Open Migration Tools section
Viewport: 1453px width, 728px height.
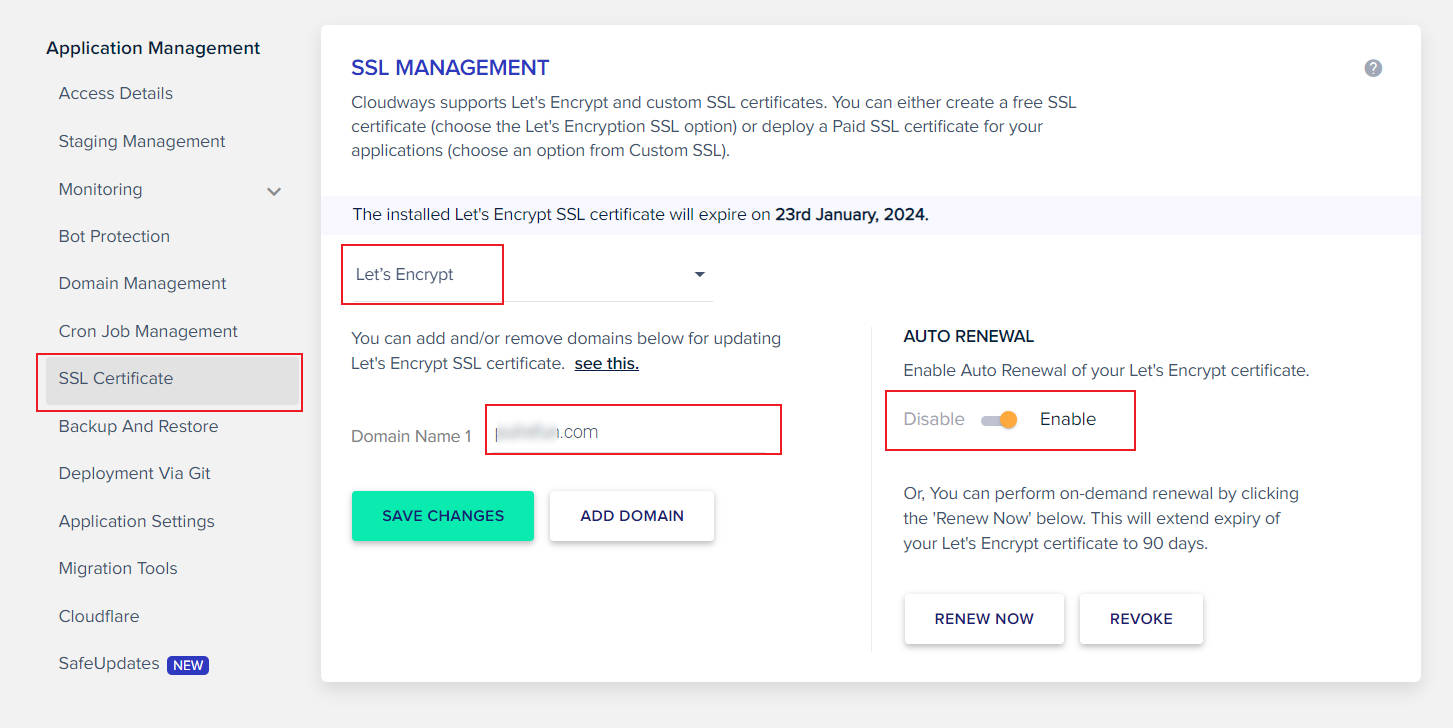[118, 568]
